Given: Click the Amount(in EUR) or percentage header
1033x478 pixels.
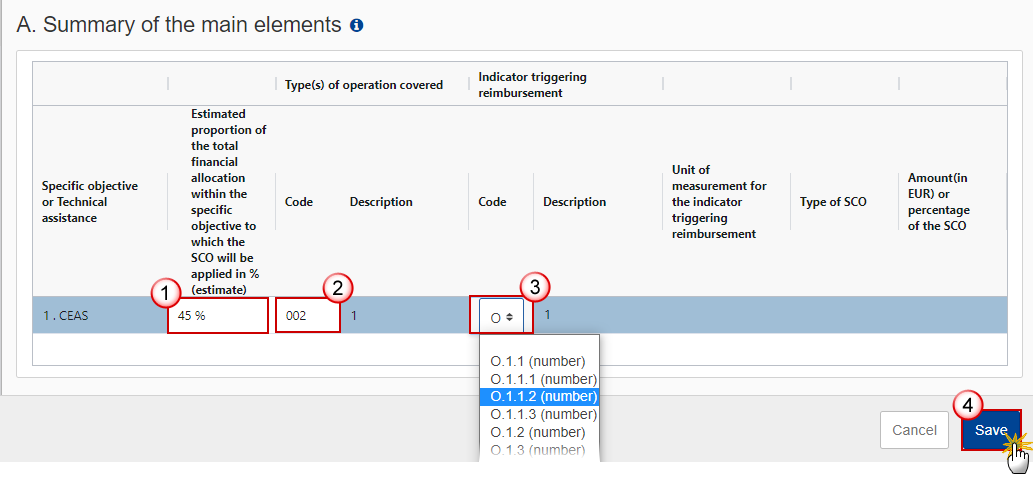Looking at the screenshot, I should [x=938, y=201].
